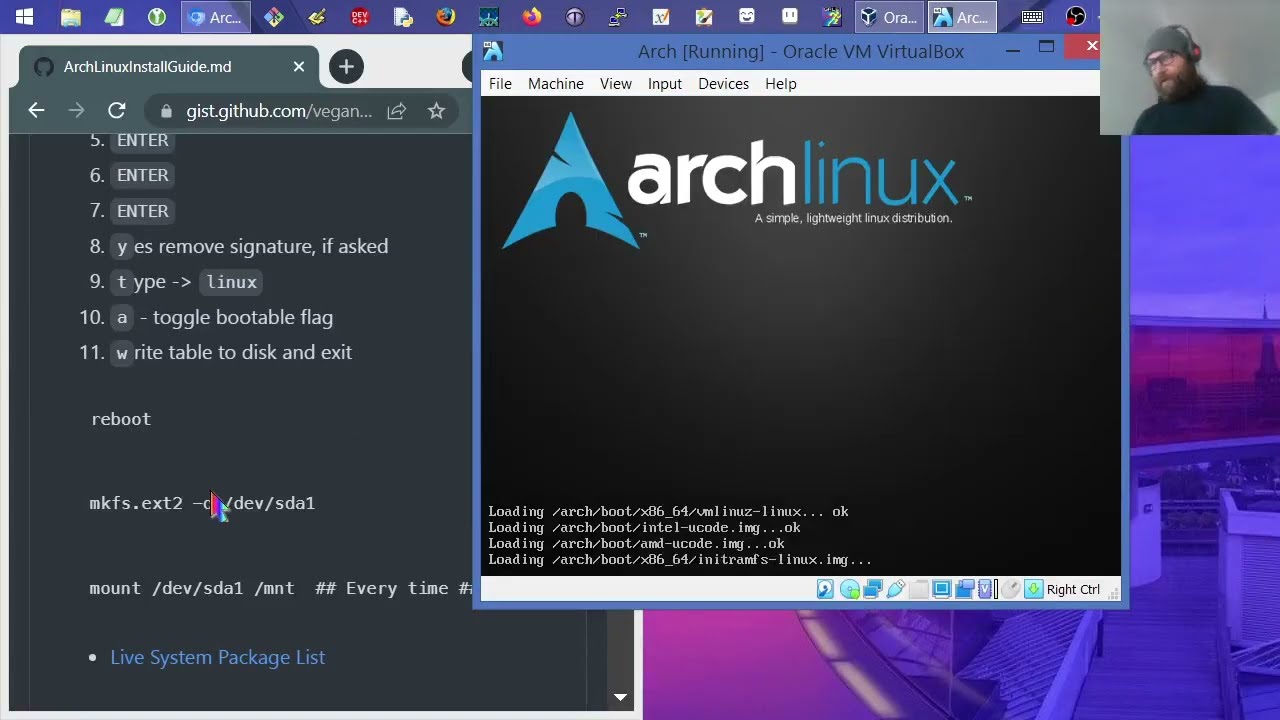Click the USB devices status icon
This screenshot has width=1280, height=720.
896,589
